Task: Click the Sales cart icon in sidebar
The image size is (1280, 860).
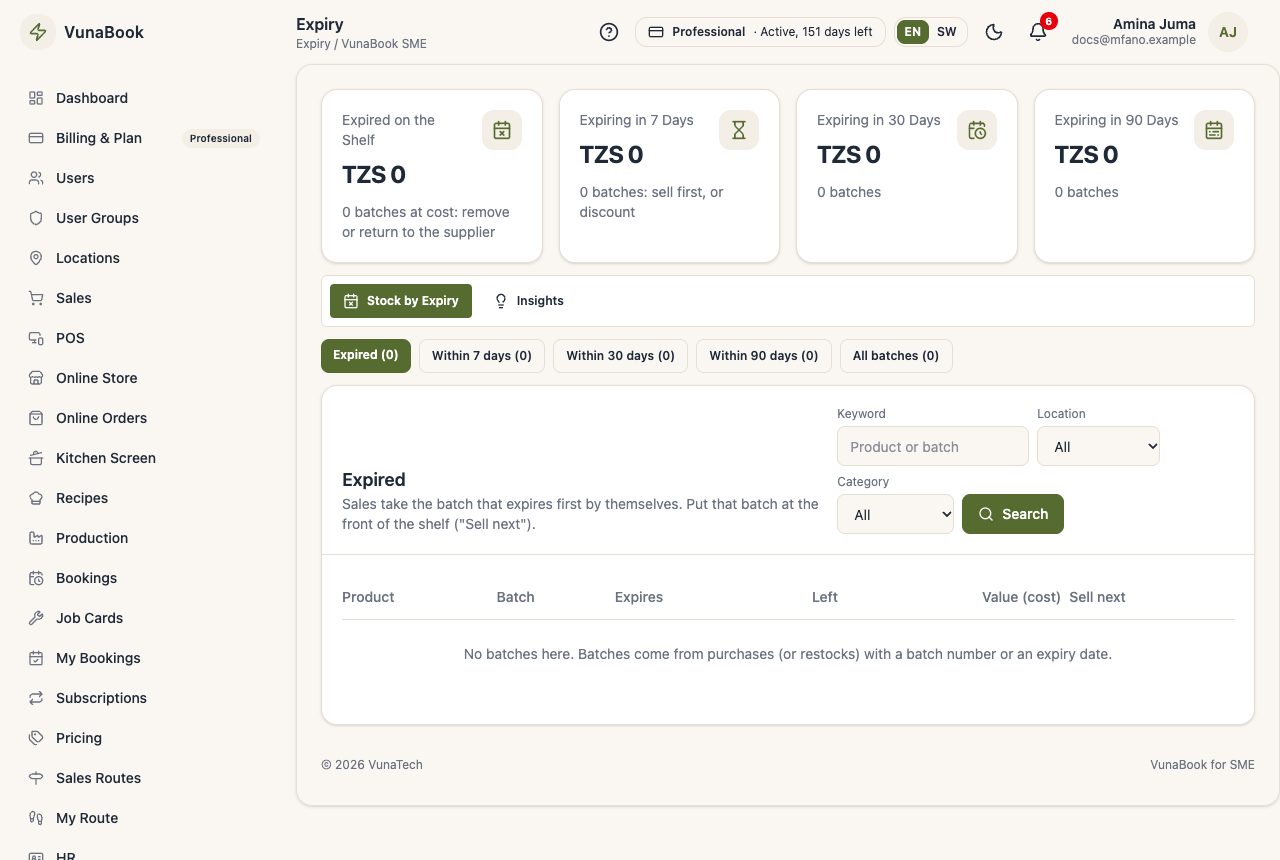Action: click(36, 298)
